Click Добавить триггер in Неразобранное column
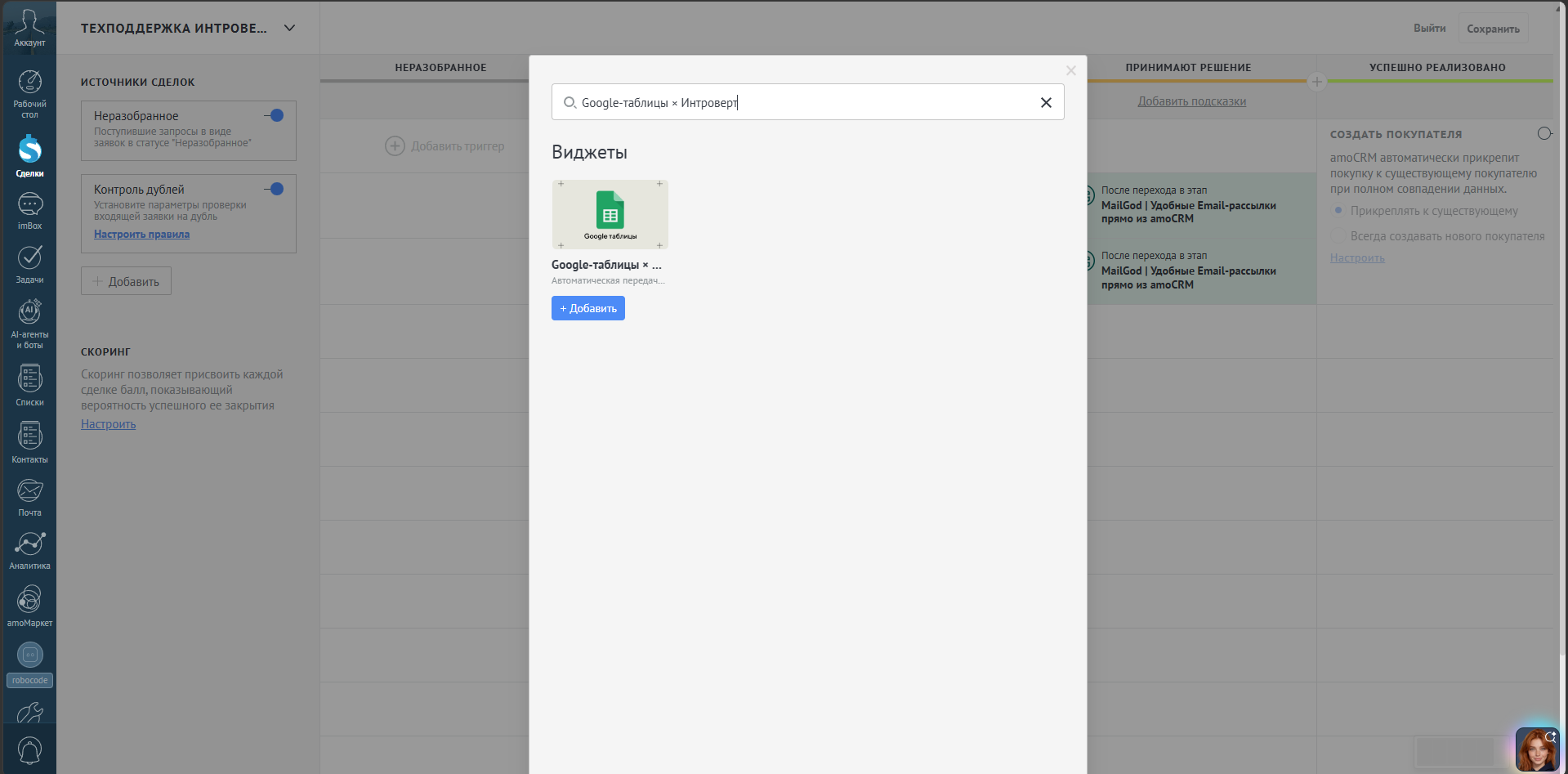Image resolution: width=1568 pixels, height=774 pixels. pos(444,146)
